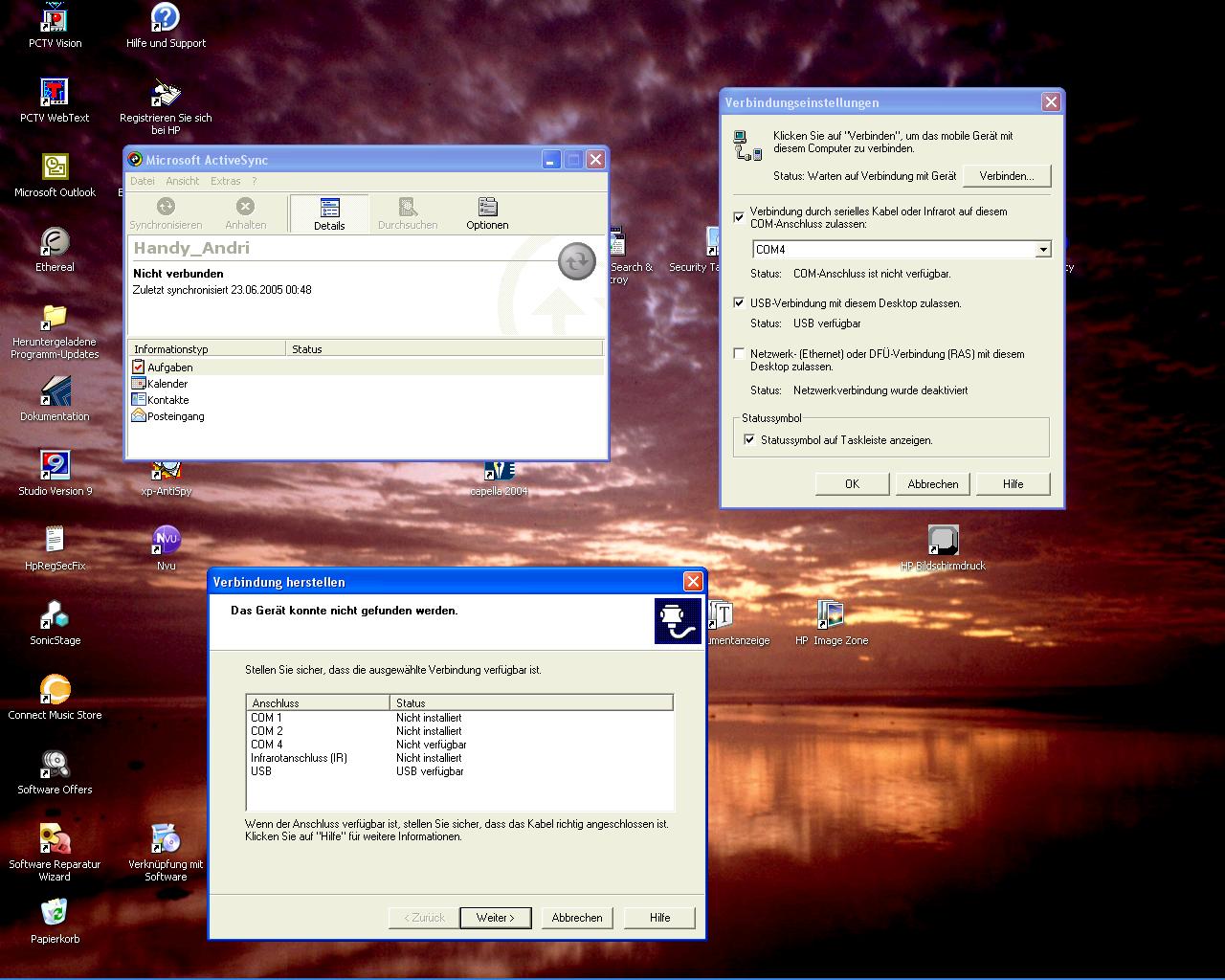Click the Informationstyp column header

207,349
